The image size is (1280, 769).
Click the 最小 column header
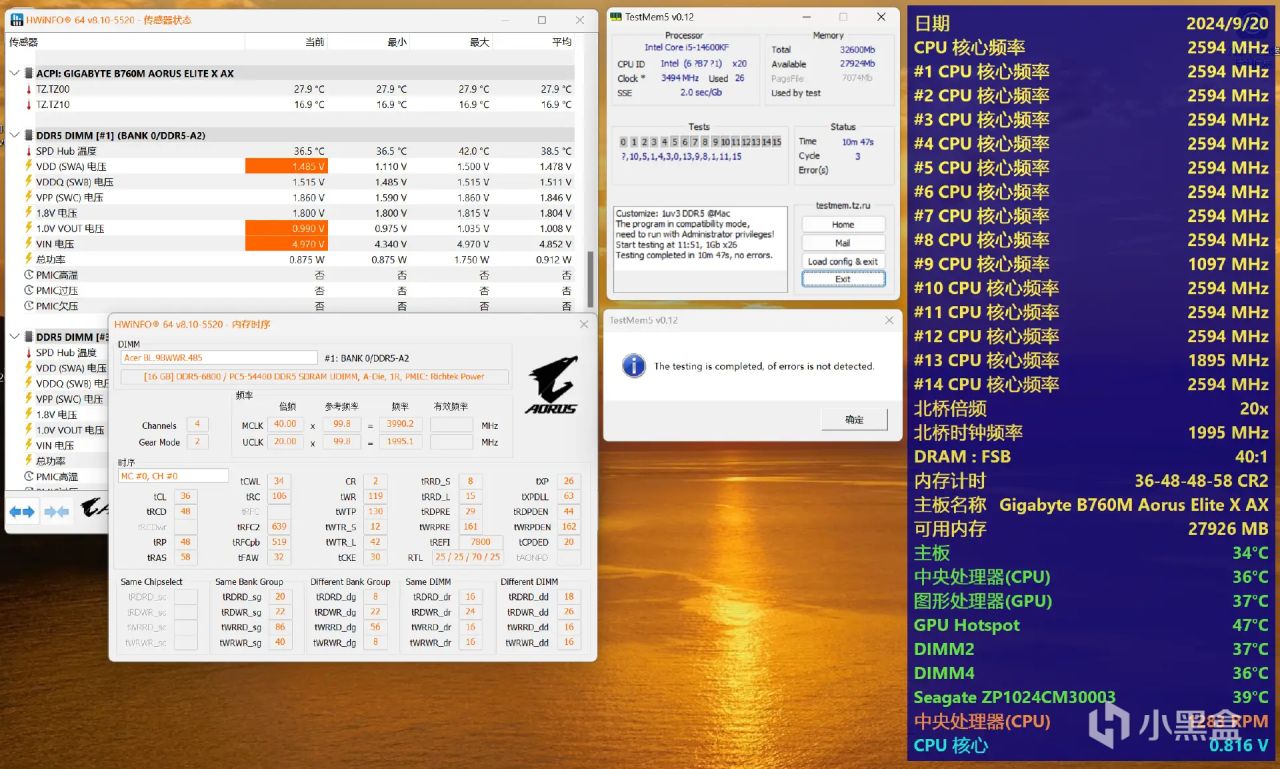tap(368, 42)
